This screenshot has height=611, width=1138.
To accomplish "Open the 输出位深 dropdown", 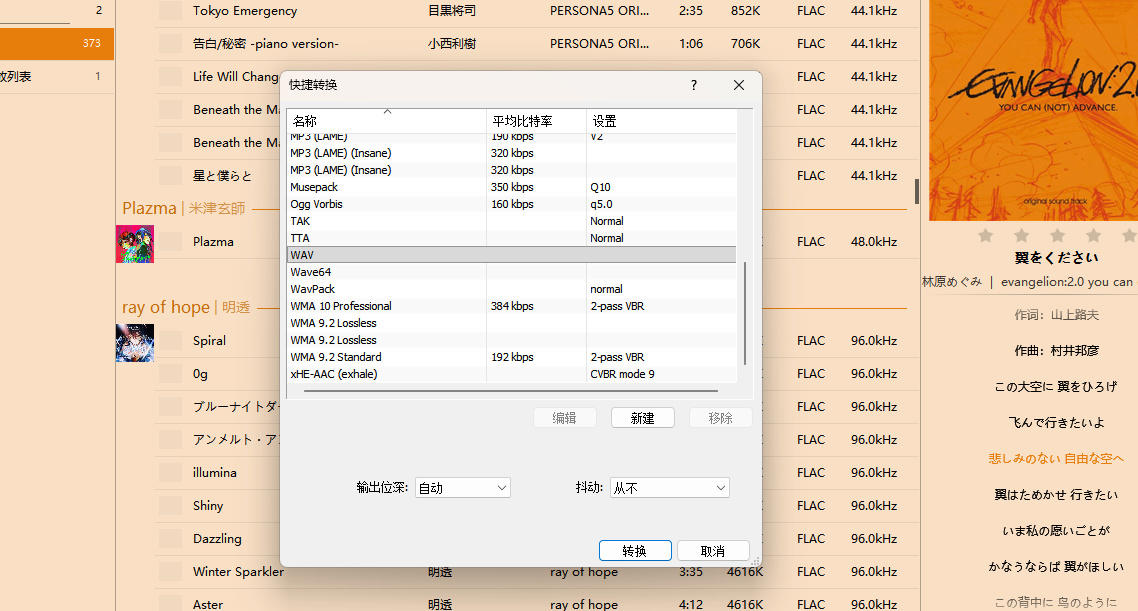I will coord(463,488).
